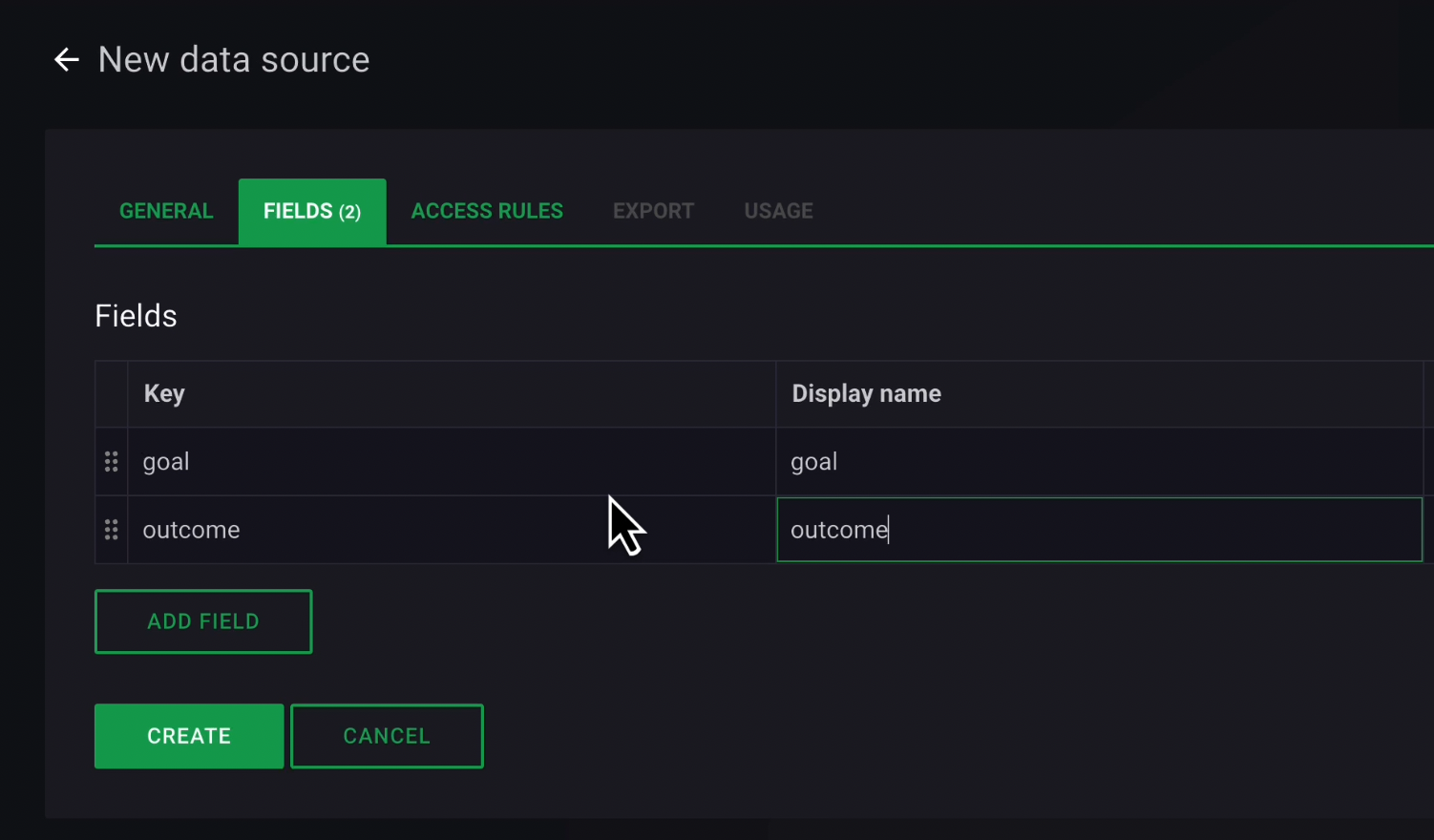
Task: Go back using the left arrow icon
Action: tap(66, 60)
